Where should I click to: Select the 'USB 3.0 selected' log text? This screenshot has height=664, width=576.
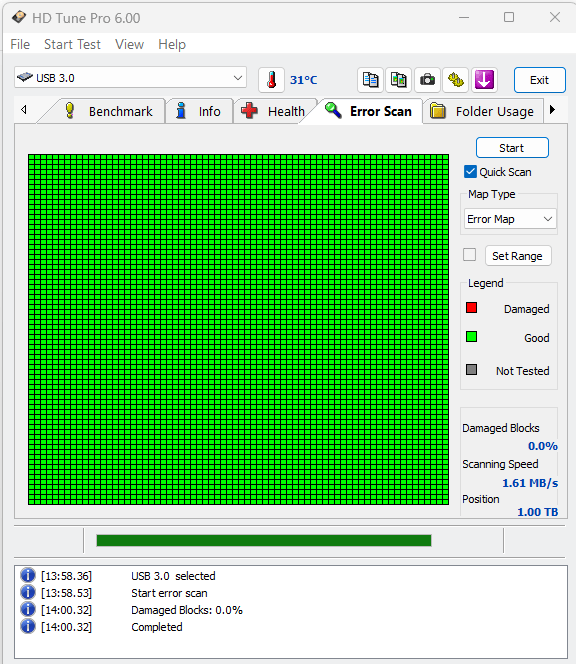173,576
